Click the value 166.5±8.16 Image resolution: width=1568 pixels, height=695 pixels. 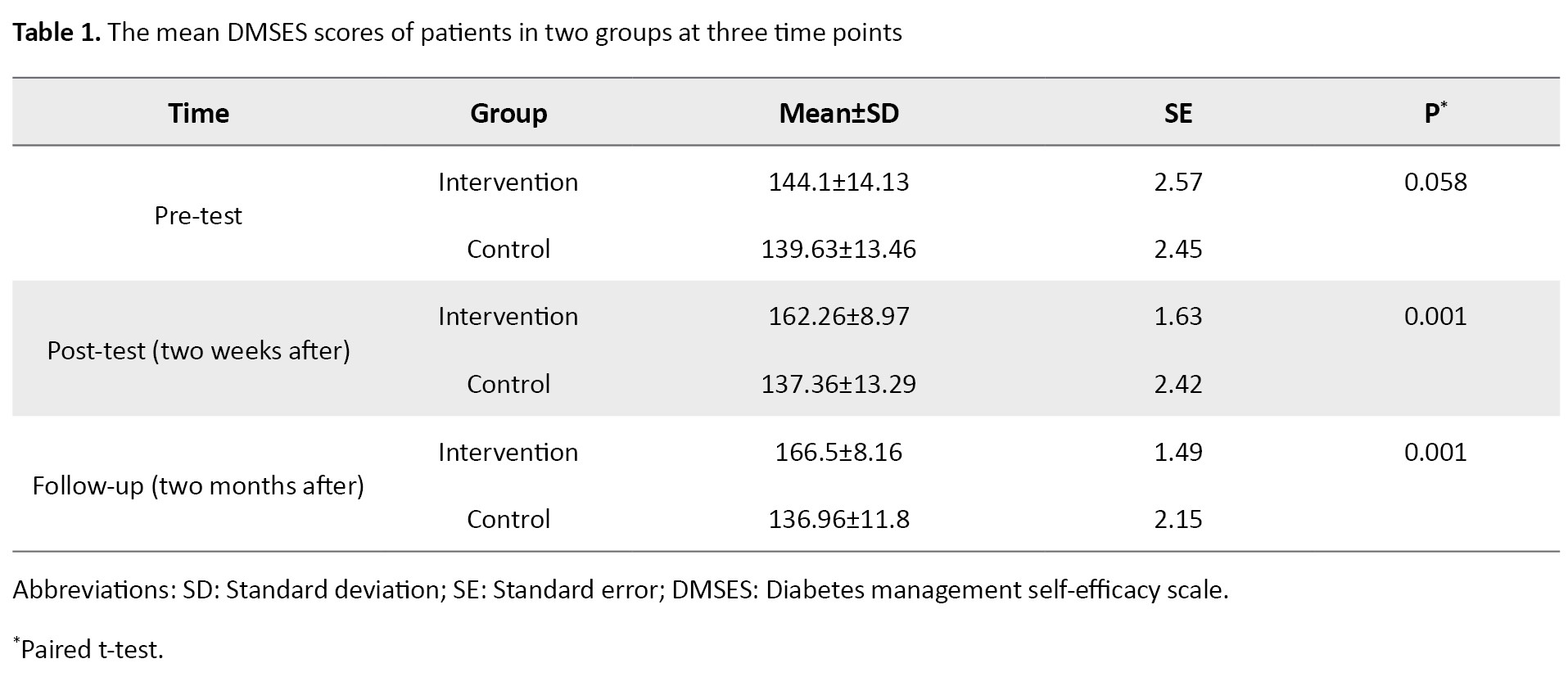click(838, 452)
